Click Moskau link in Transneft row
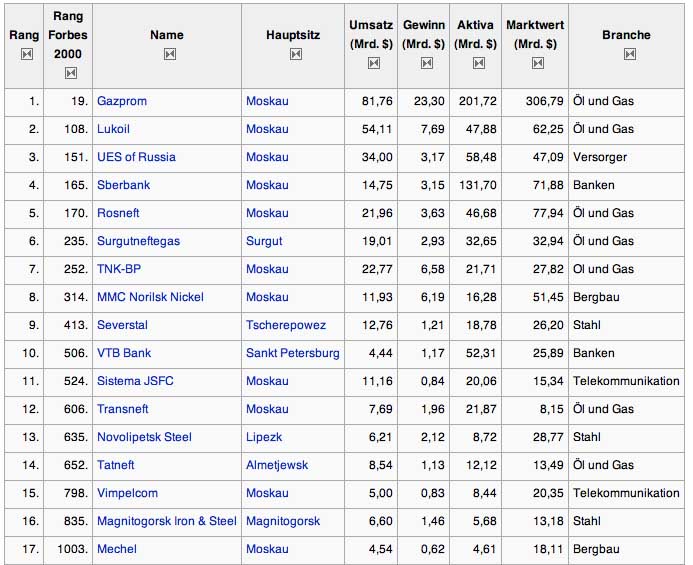This screenshot has width=693, height=565. click(x=267, y=409)
